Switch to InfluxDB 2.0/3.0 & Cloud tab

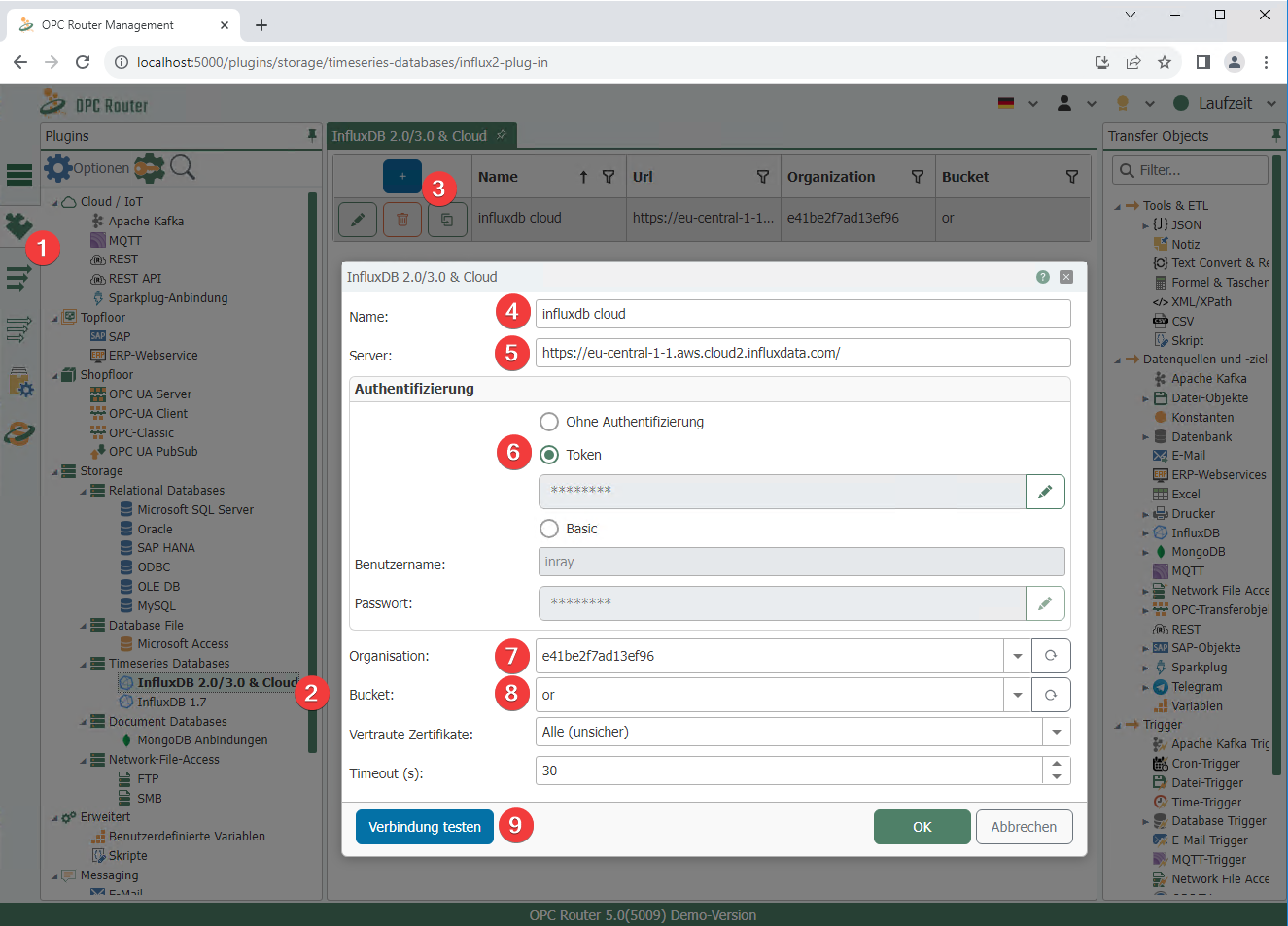pos(420,136)
